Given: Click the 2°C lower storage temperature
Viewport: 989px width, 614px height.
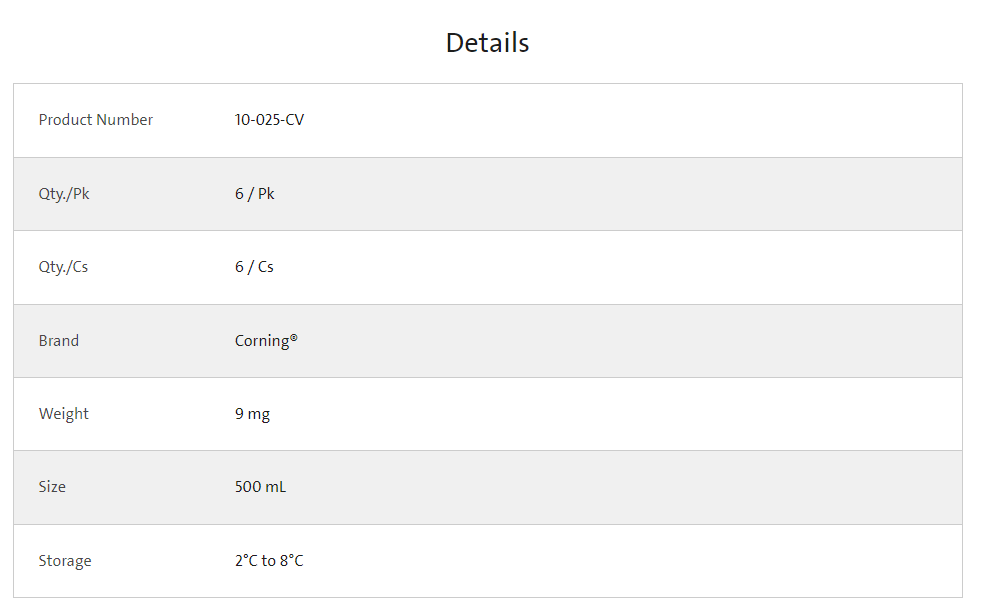Looking at the screenshot, I should (246, 561).
